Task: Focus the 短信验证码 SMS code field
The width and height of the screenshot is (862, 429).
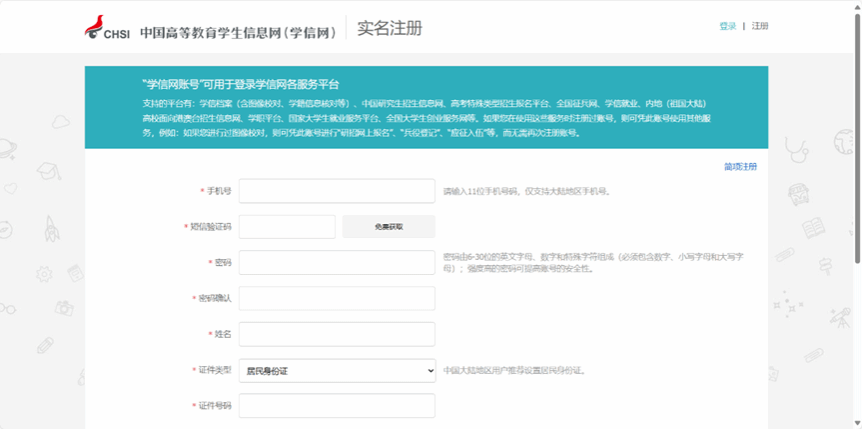Action: 287,227
